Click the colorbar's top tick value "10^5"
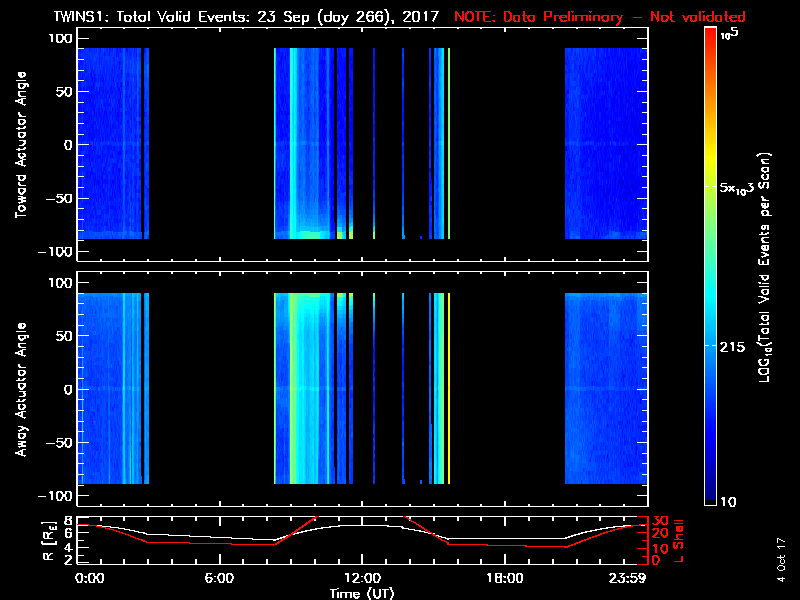Image resolution: width=800 pixels, height=600 pixels. pyautogui.click(x=729, y=34)
